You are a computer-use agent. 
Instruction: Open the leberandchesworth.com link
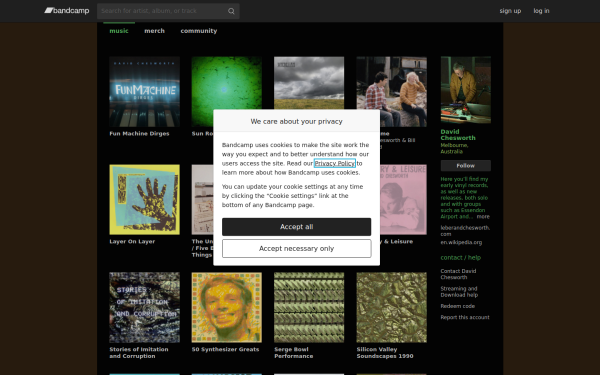click(465, 231)
